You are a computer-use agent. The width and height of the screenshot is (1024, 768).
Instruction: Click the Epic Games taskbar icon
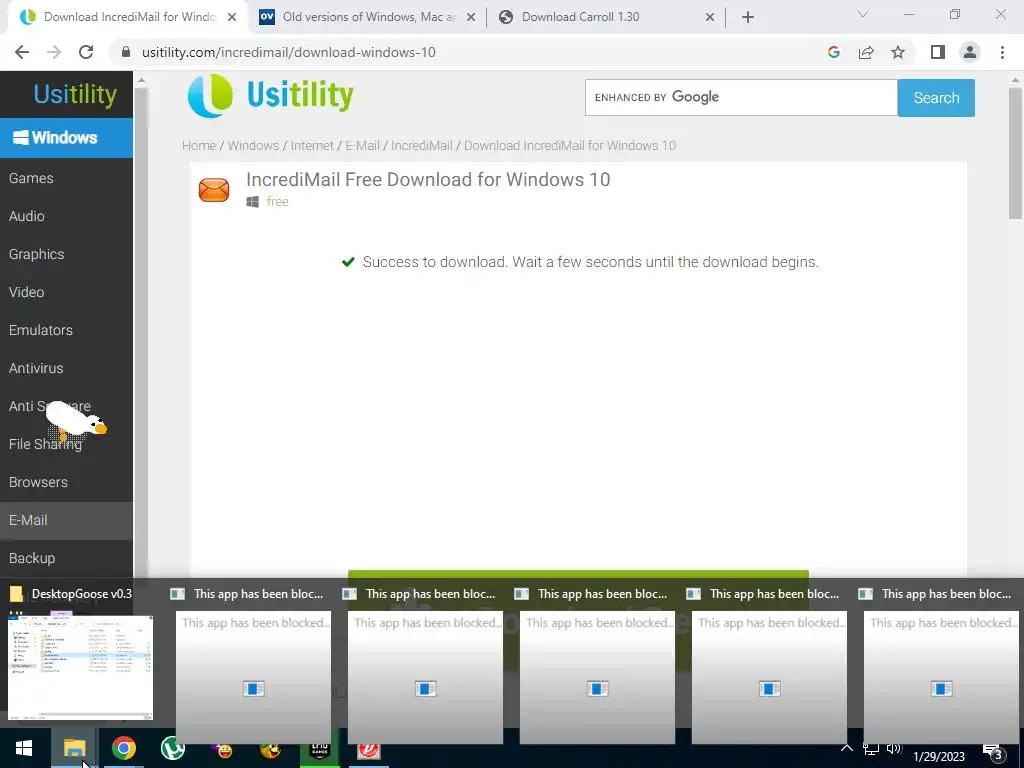[319, 749]
